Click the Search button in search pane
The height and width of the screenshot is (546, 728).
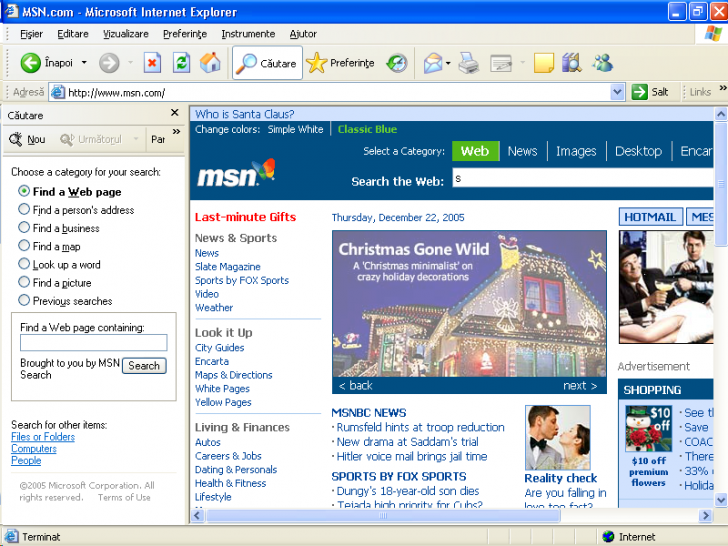[x=144, y=366]
